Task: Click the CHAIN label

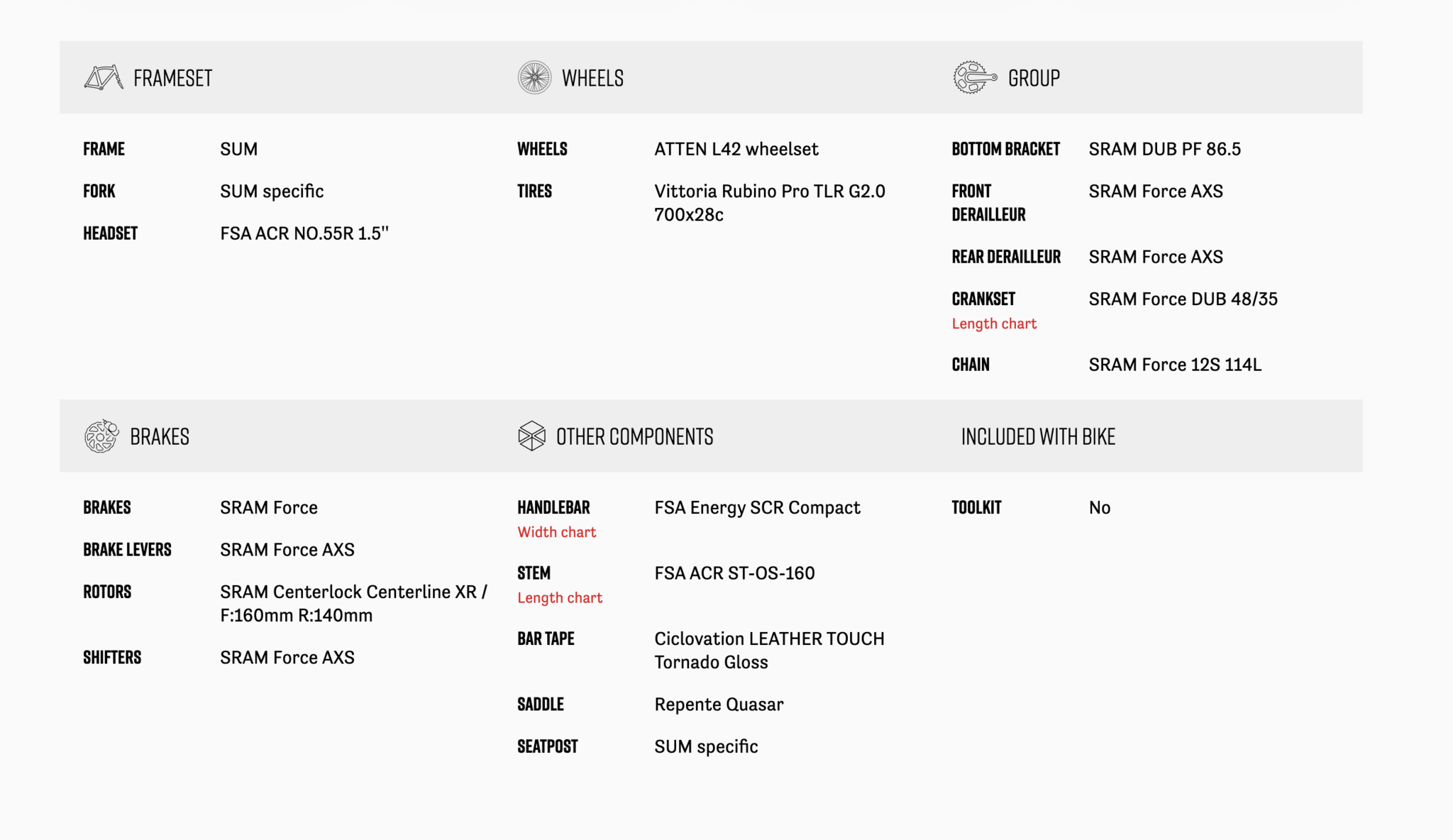Action: tap(970, 365)
